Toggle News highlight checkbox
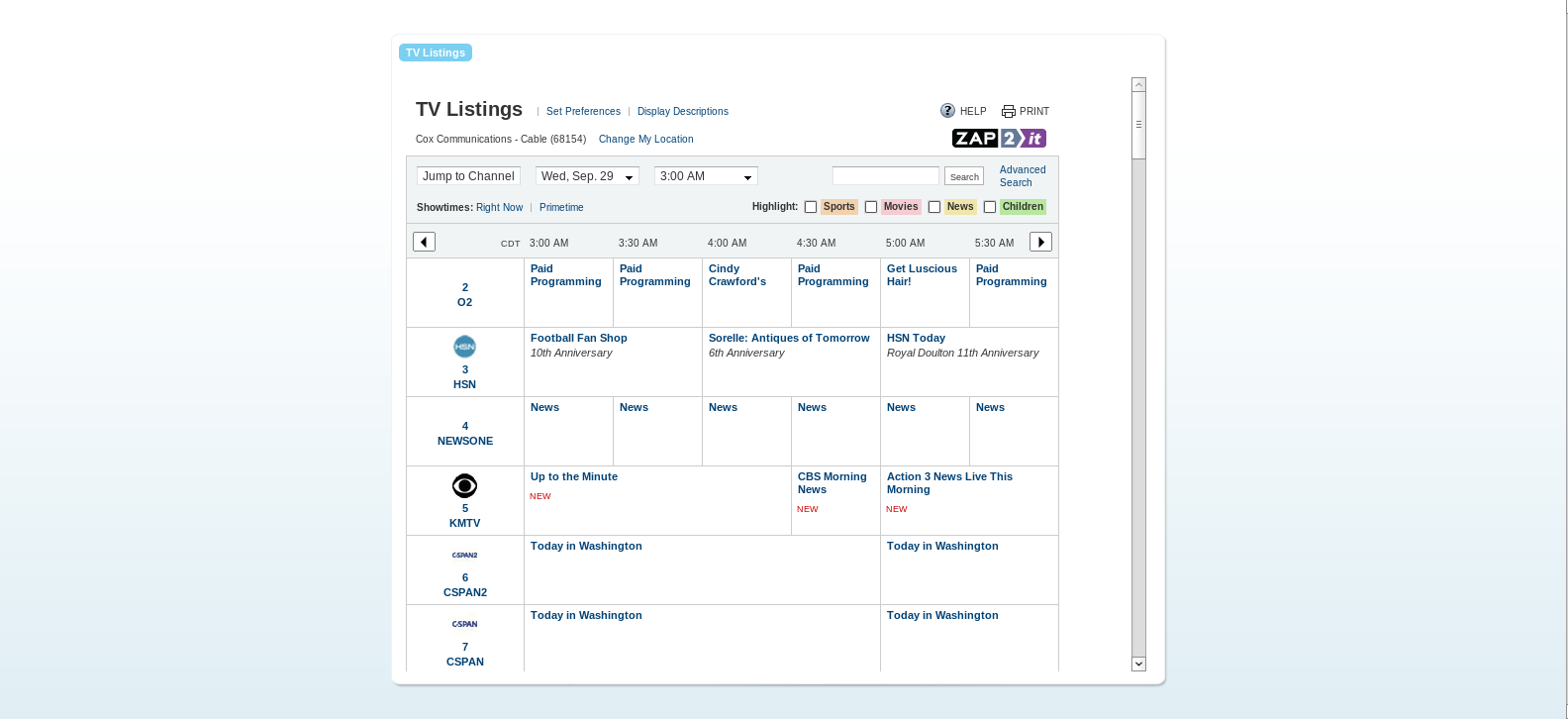 point(934,207)
